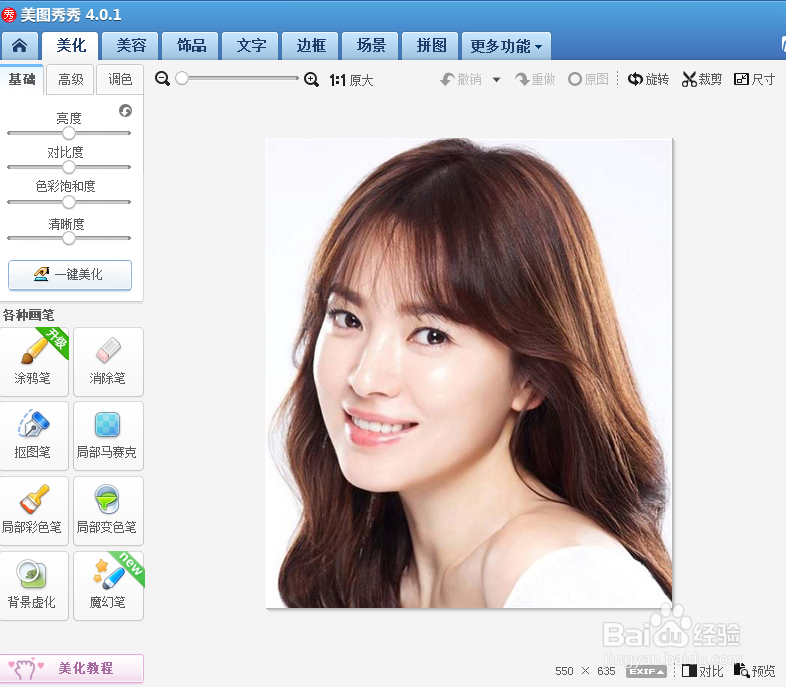
Task: Select the 局部马赛克 mosaic tool
Action: coord(108,435)
